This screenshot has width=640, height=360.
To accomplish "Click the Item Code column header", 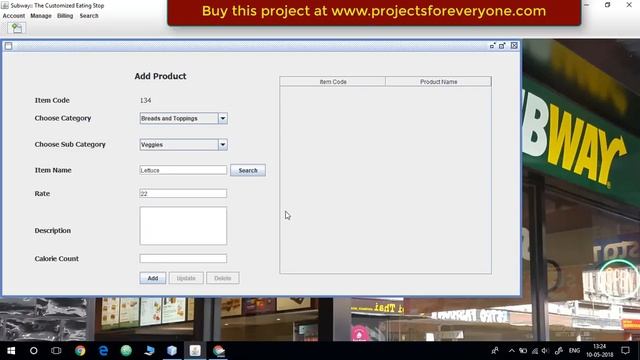I will (333, 82).
